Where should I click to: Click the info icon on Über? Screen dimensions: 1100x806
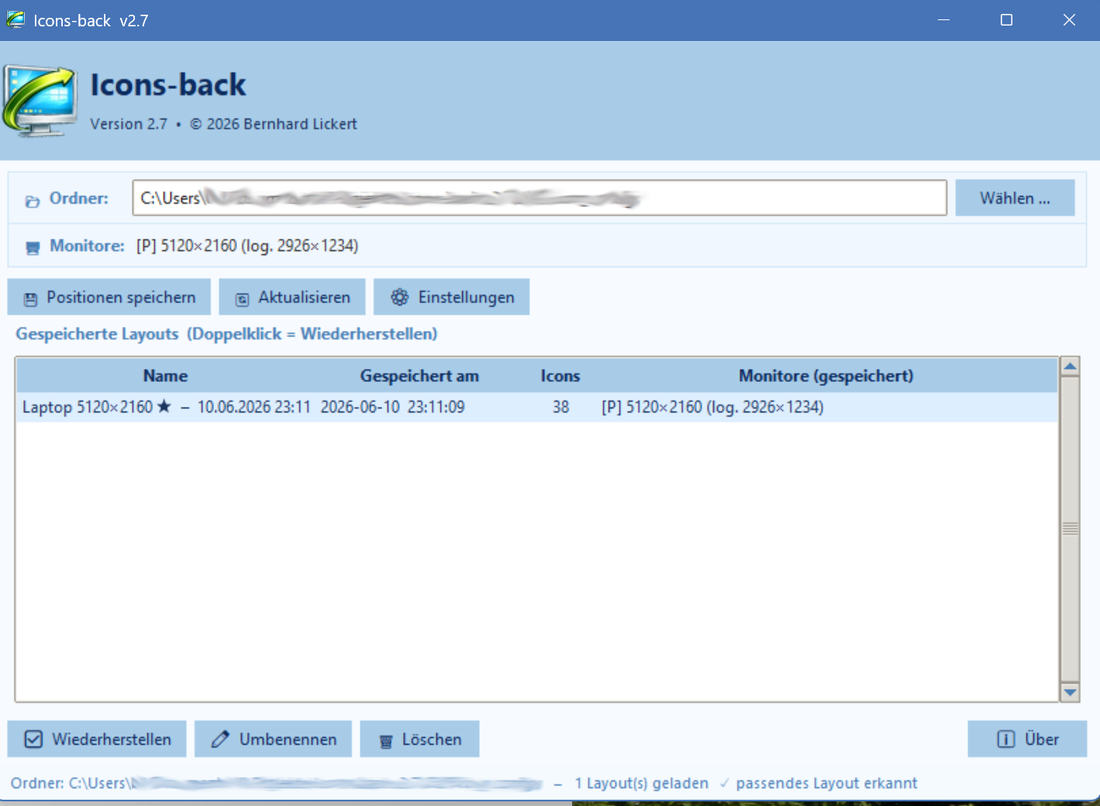pyautogui.click(x=1005, y=739)
